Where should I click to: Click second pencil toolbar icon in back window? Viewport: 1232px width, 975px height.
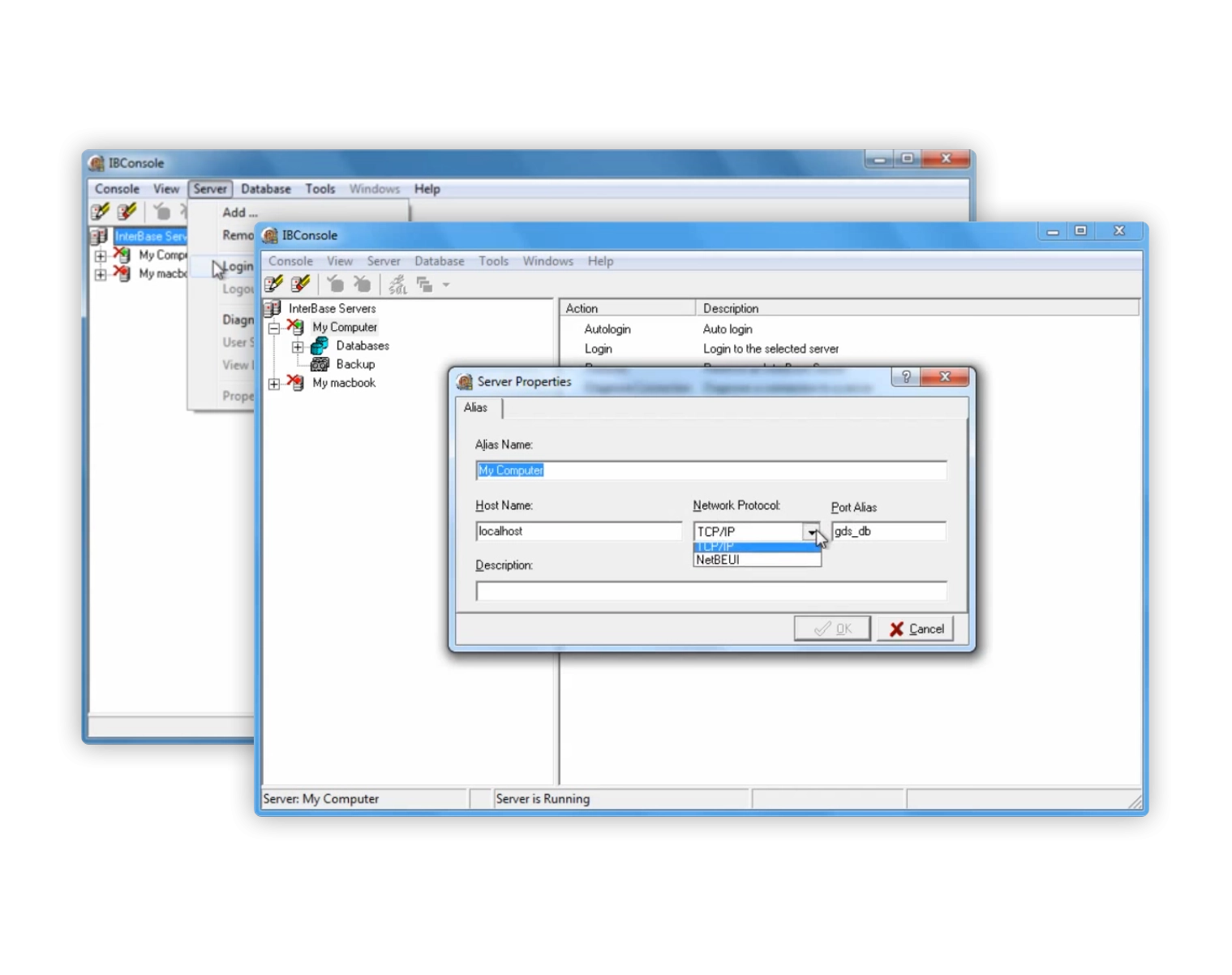coord(127,212)
